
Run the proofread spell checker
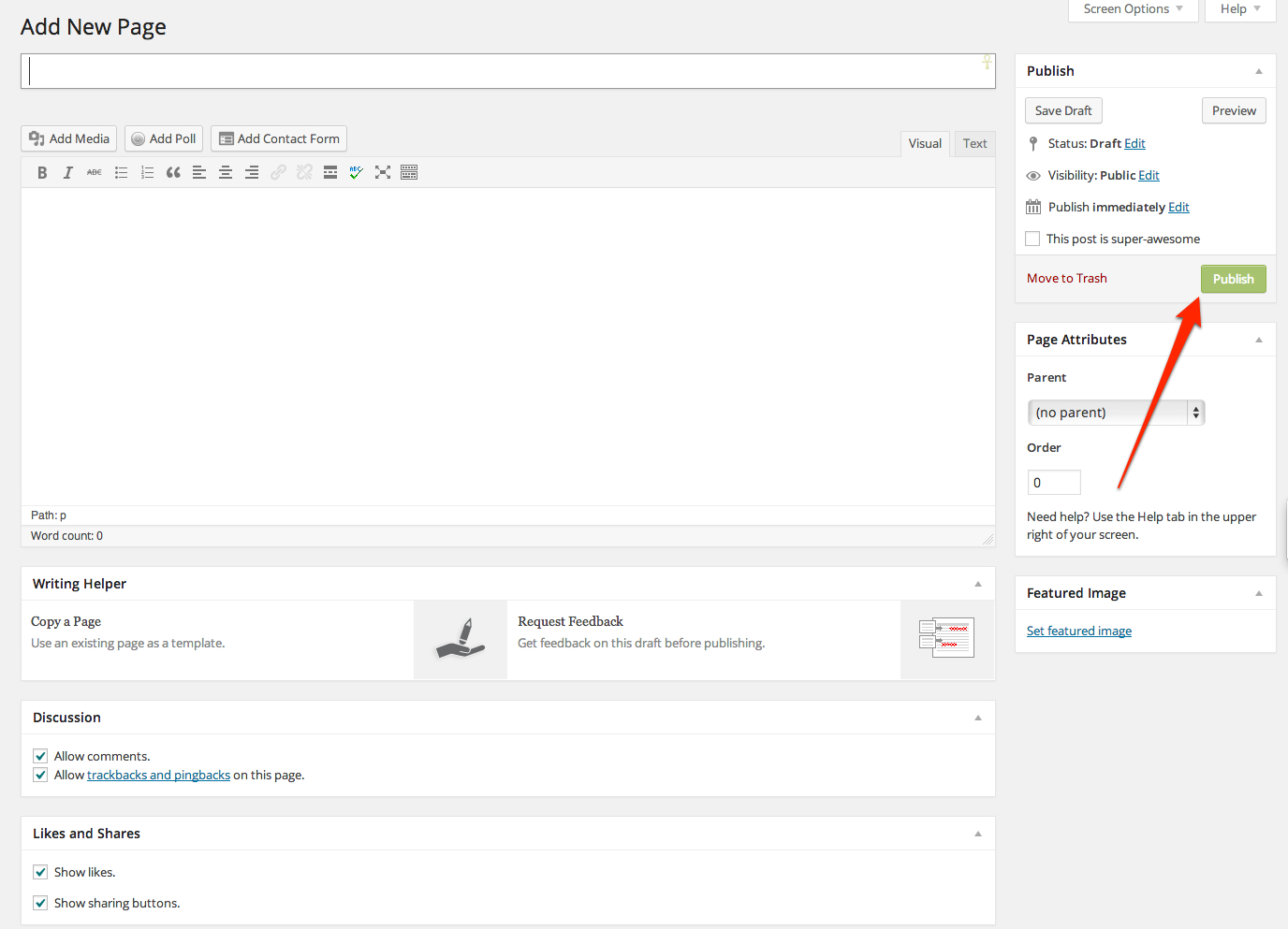click(357, 172)
